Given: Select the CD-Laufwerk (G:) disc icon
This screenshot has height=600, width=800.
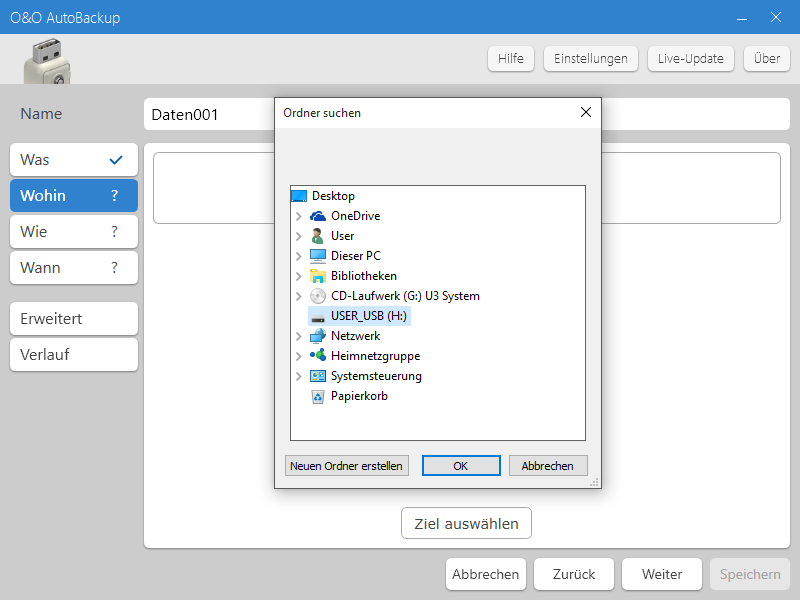Looking at the screenshot, I should pos(318,296).
